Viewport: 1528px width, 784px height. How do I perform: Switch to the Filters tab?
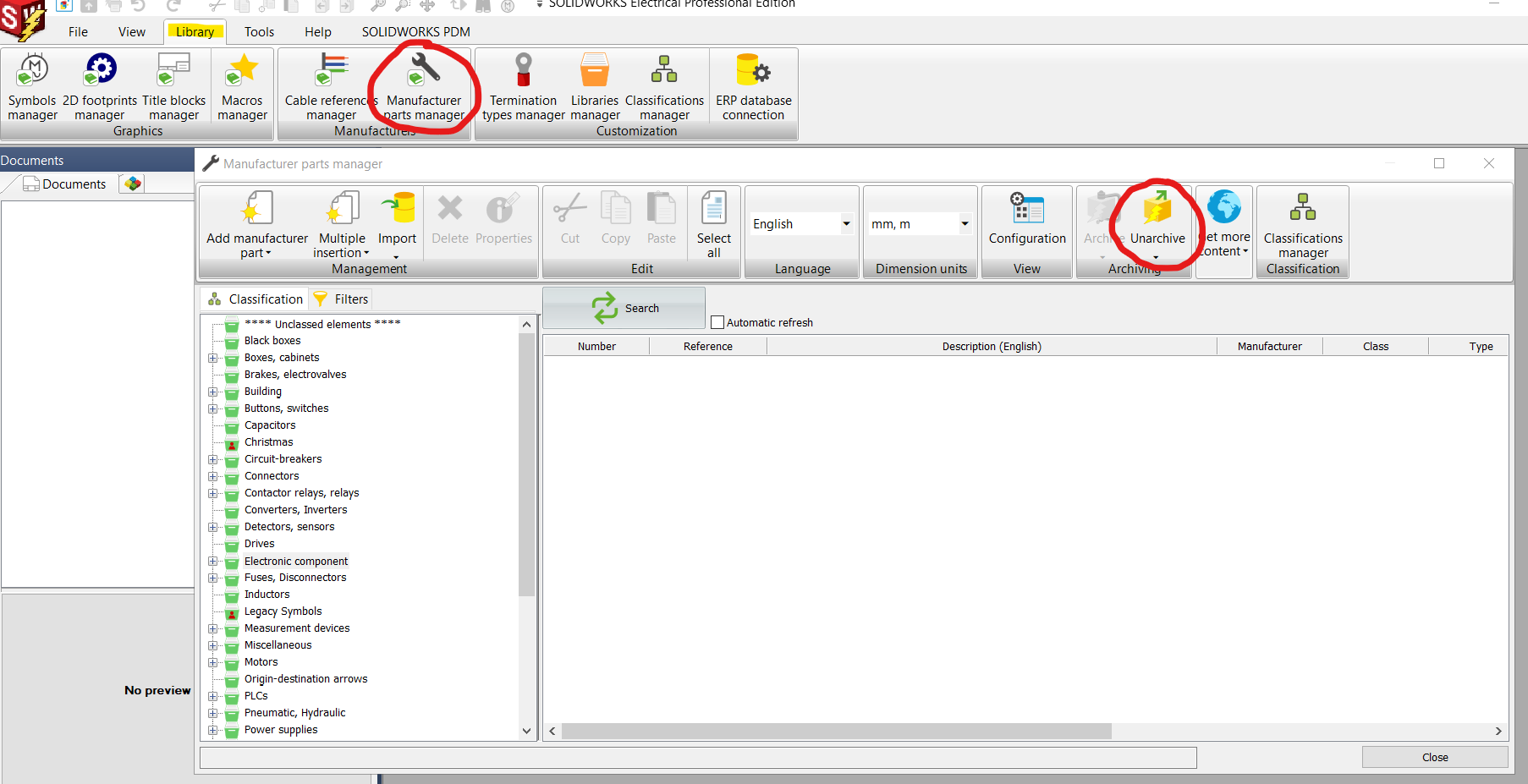point(340,299)
